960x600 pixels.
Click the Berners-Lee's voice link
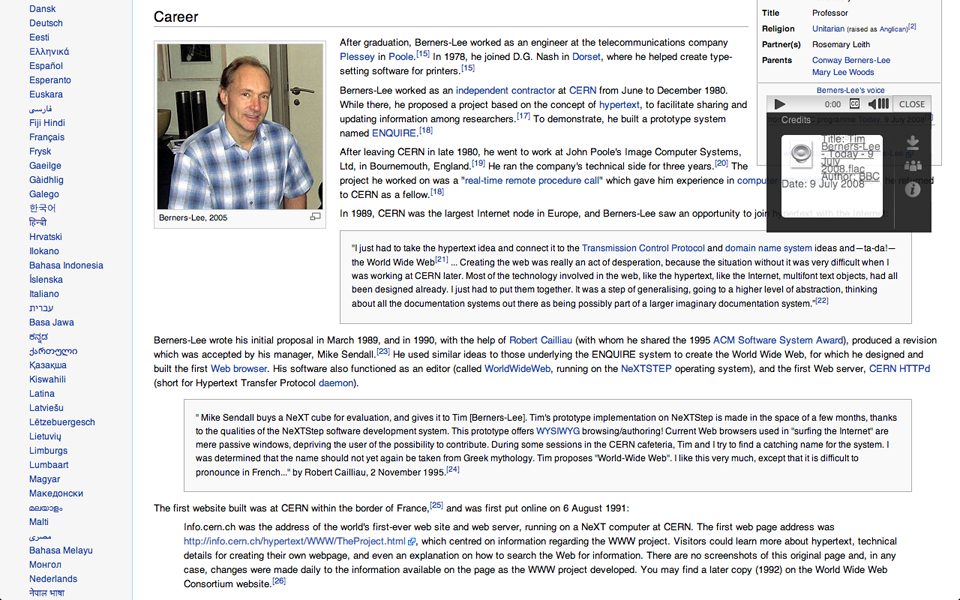(850, 89)
